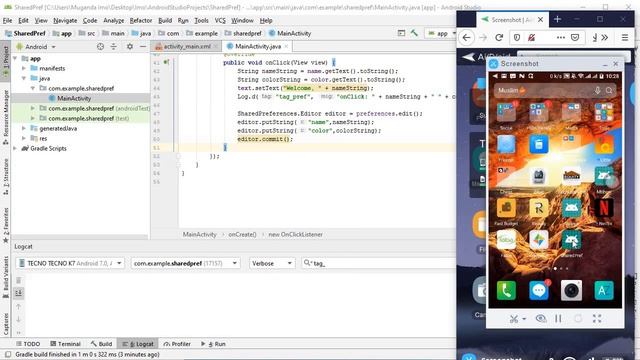This screenshot has width=640, height=360.
Task: Open the Navigate menu
Action: 65,20
